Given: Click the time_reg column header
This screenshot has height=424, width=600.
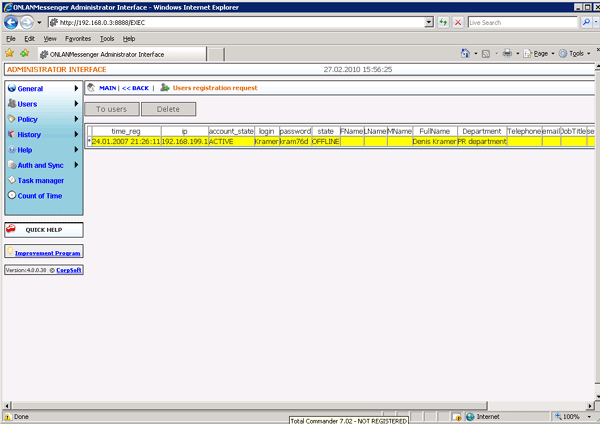Looking at the screenshot, I should coord(126,131).
